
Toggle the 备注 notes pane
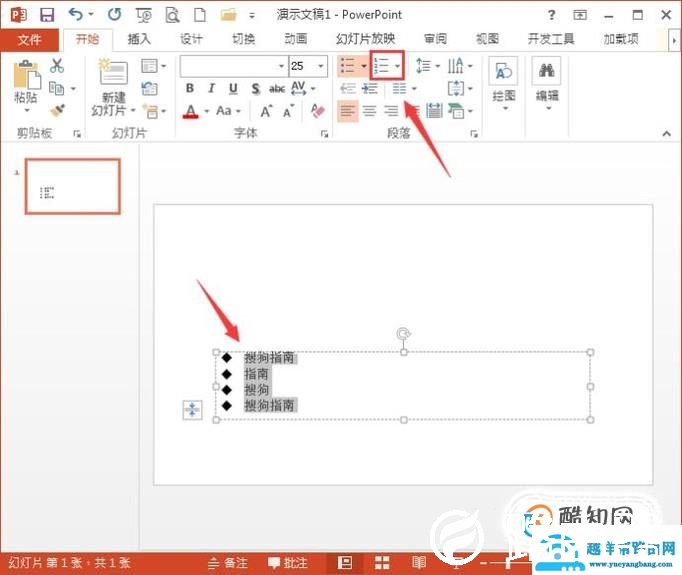[227, 563]
